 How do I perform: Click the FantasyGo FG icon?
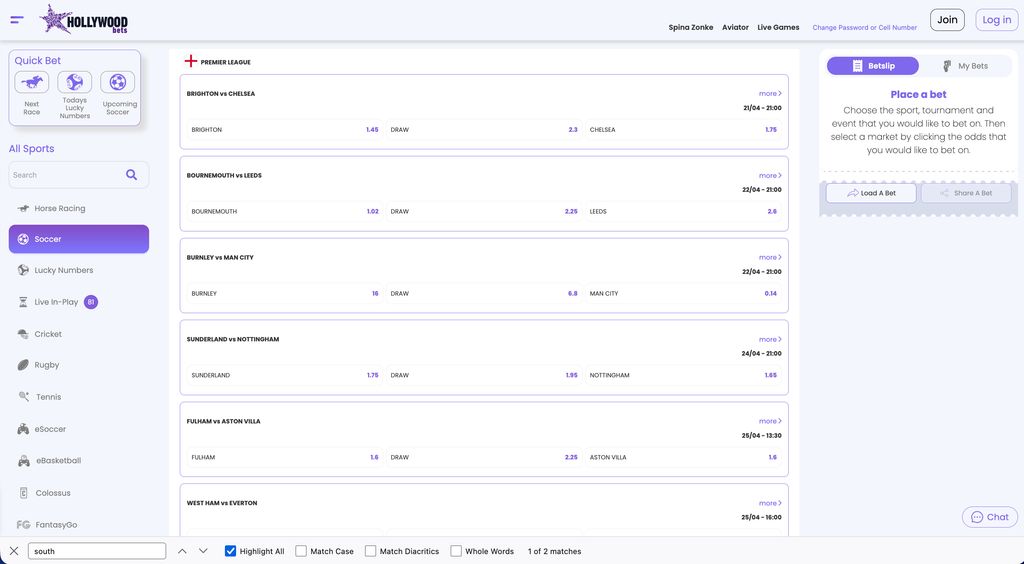[24, 525]
